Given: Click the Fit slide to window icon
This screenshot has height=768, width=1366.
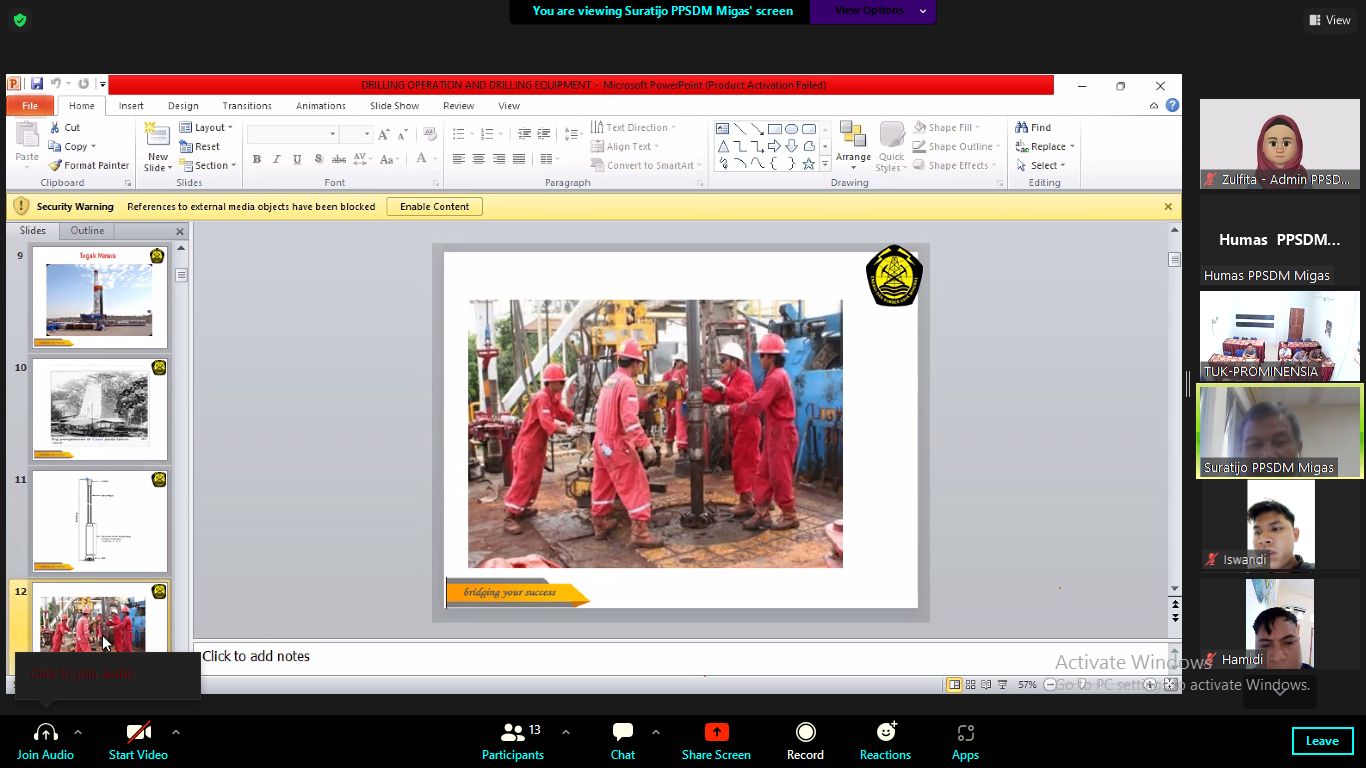Looking at the screenshot, I should tap(1170, 685).
